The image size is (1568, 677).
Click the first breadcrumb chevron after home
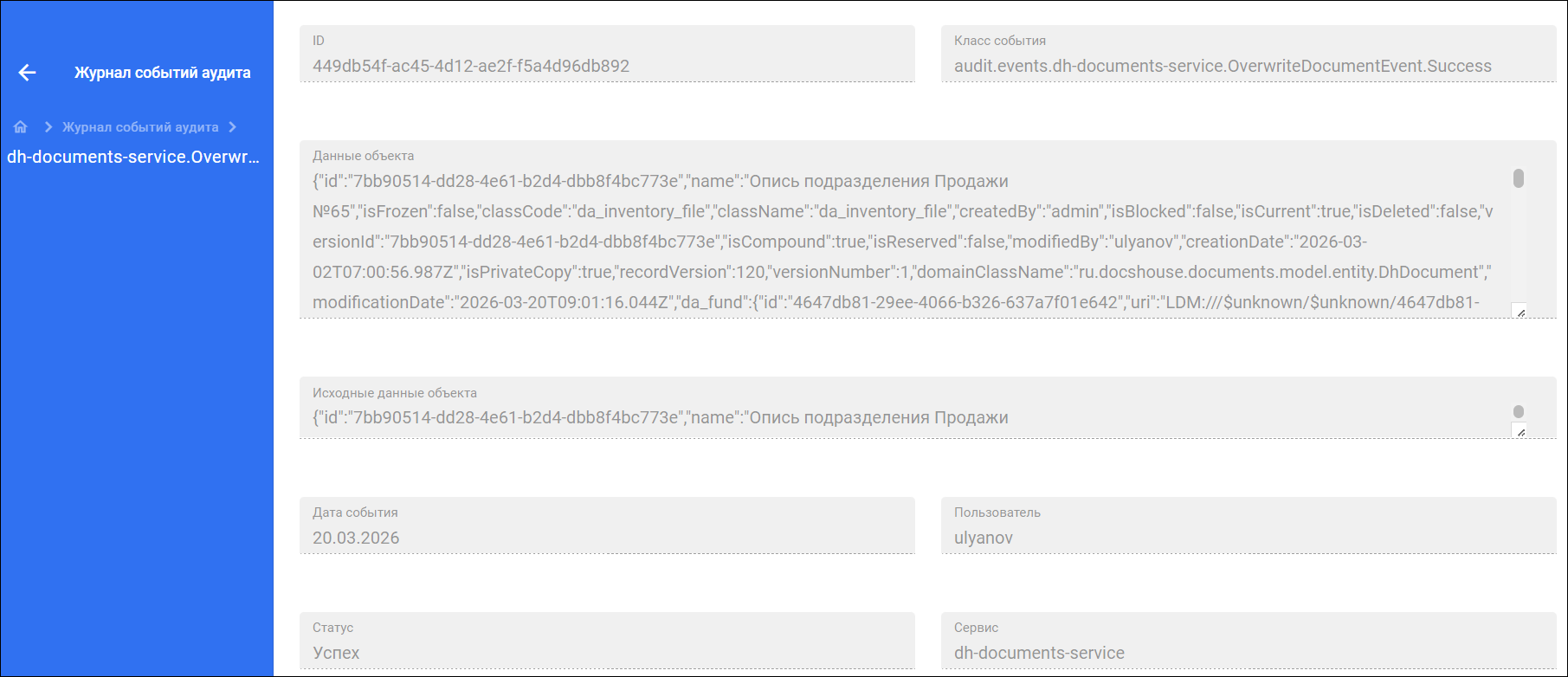point(48,127)
